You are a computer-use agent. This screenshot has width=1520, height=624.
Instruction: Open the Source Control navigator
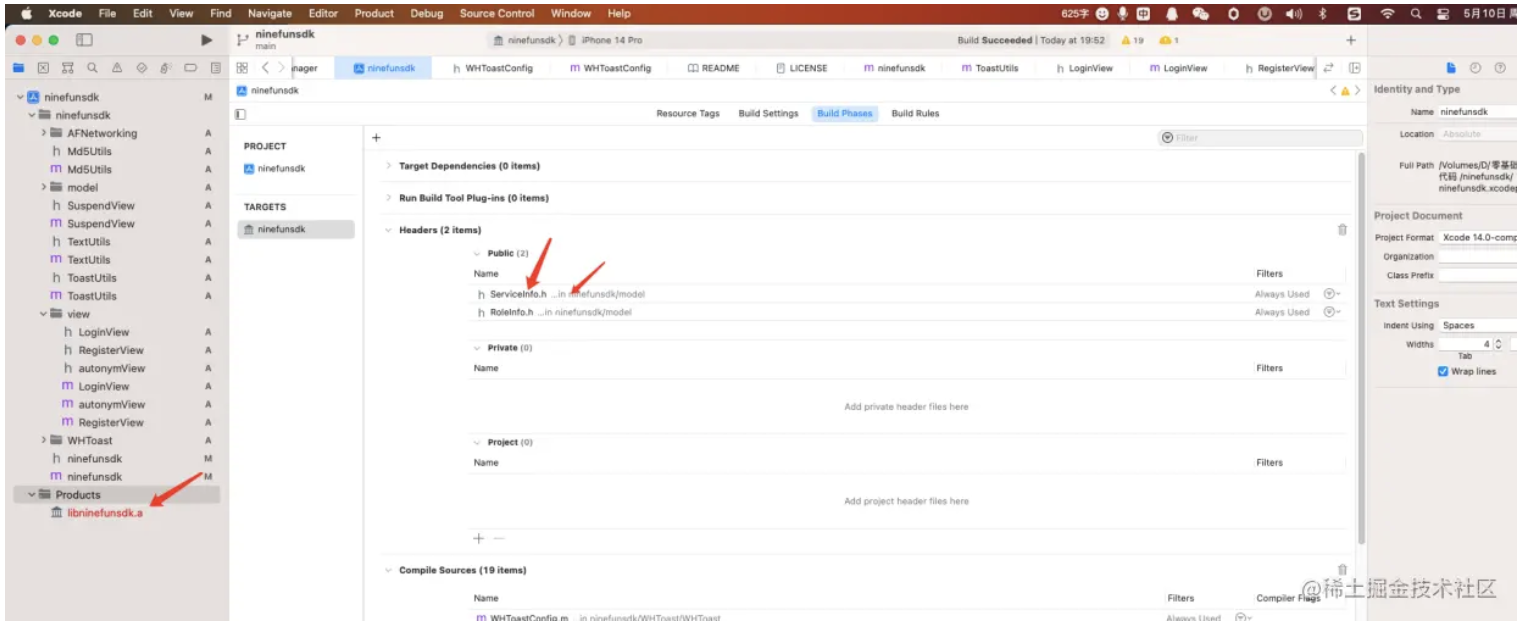tap(43, 68)
